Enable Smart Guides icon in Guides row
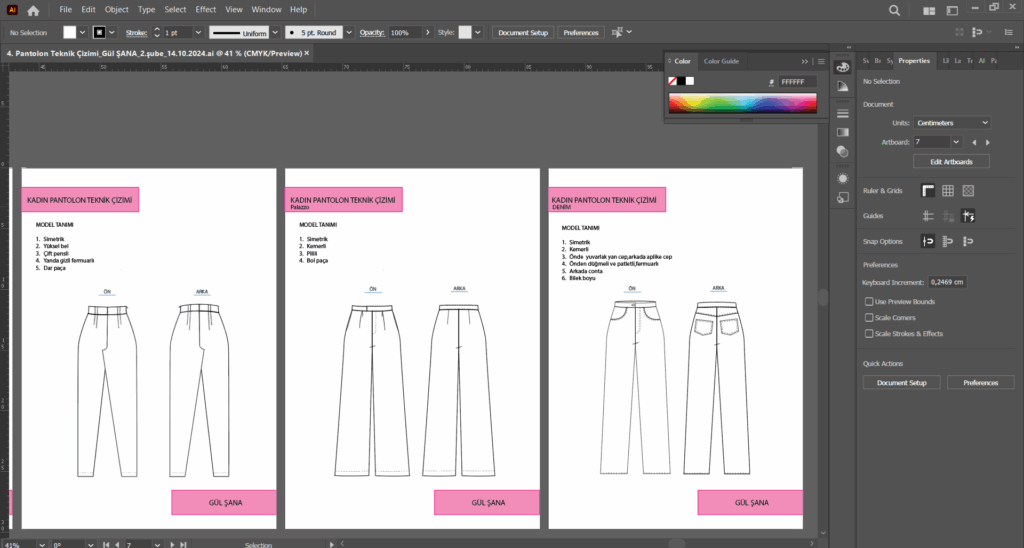 968,215
